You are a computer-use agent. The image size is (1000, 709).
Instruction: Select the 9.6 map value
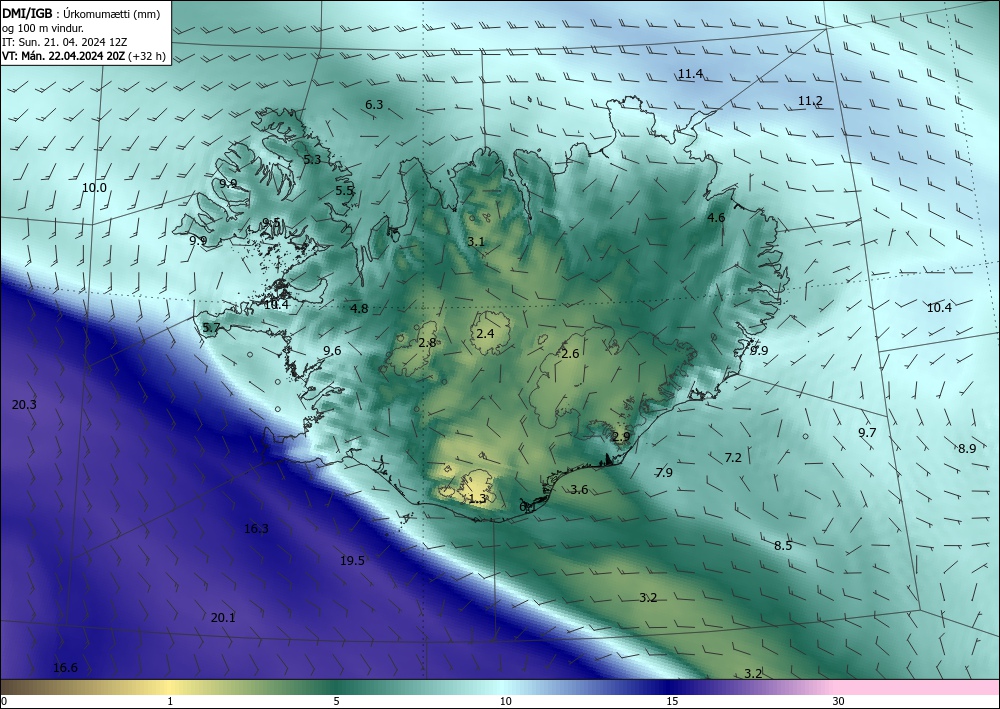pos(332,351)
